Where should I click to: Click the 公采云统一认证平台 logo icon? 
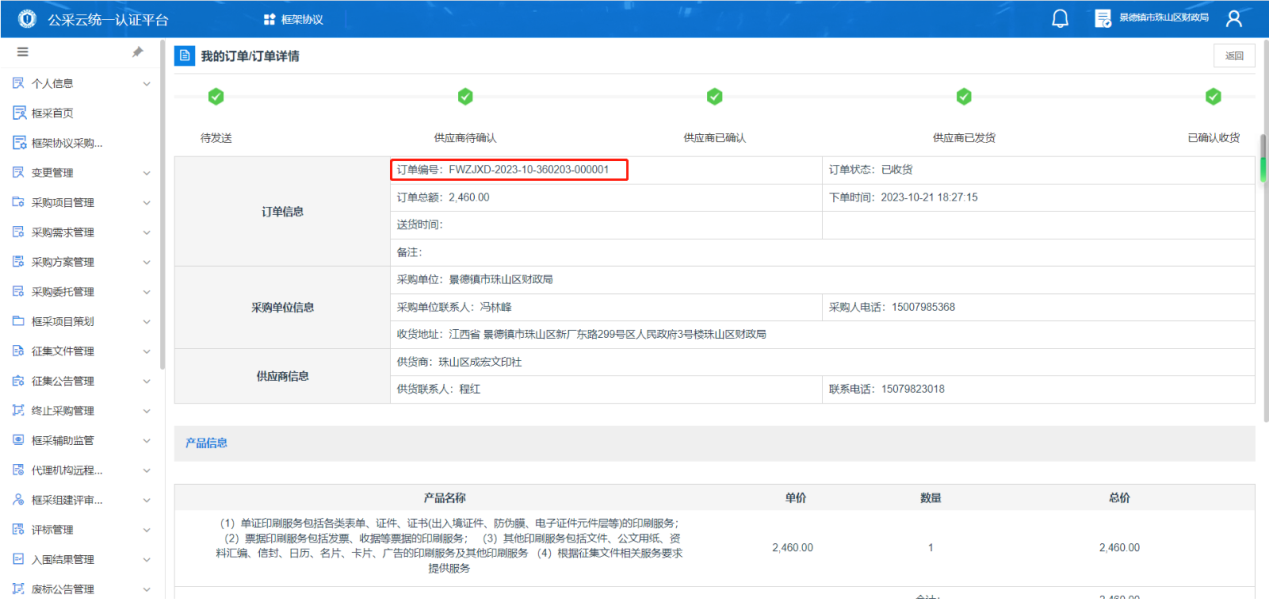click(x=24, y=19)
